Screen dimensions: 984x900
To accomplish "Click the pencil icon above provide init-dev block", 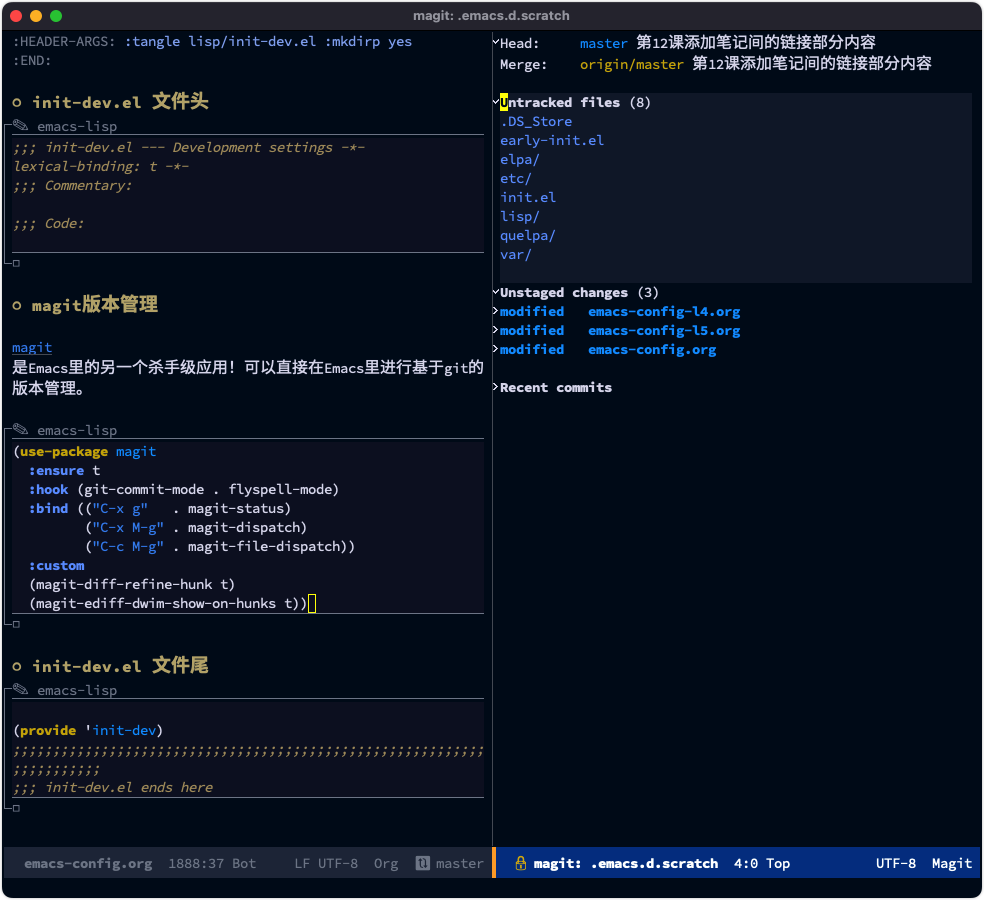I will (21, 689).
